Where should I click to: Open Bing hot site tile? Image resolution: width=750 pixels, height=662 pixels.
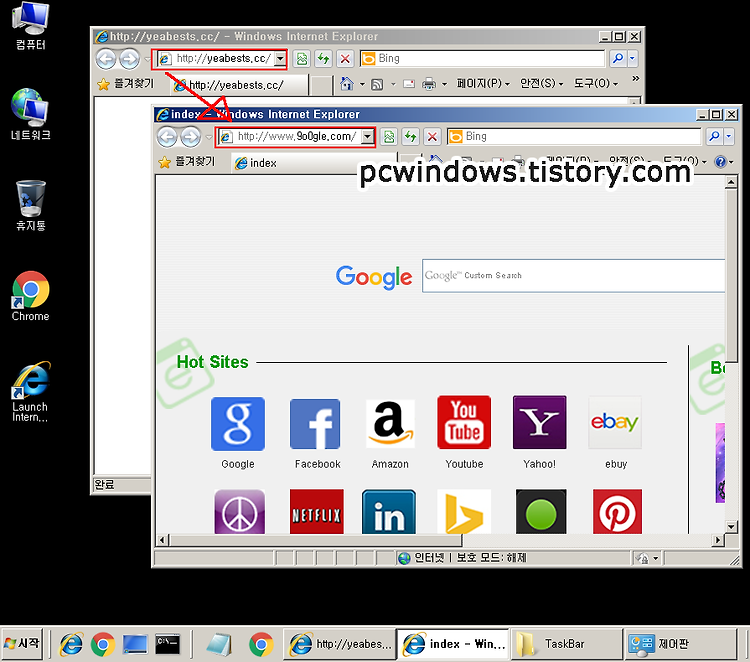(x=464, y=511)
